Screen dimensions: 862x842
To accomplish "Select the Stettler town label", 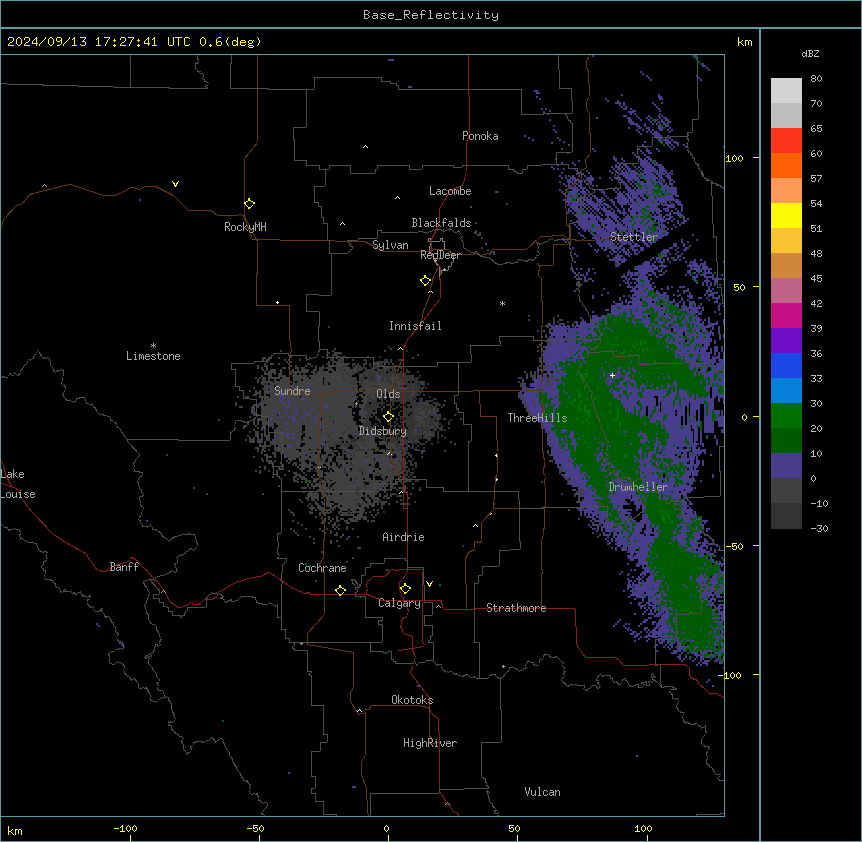I will [633, 237].
